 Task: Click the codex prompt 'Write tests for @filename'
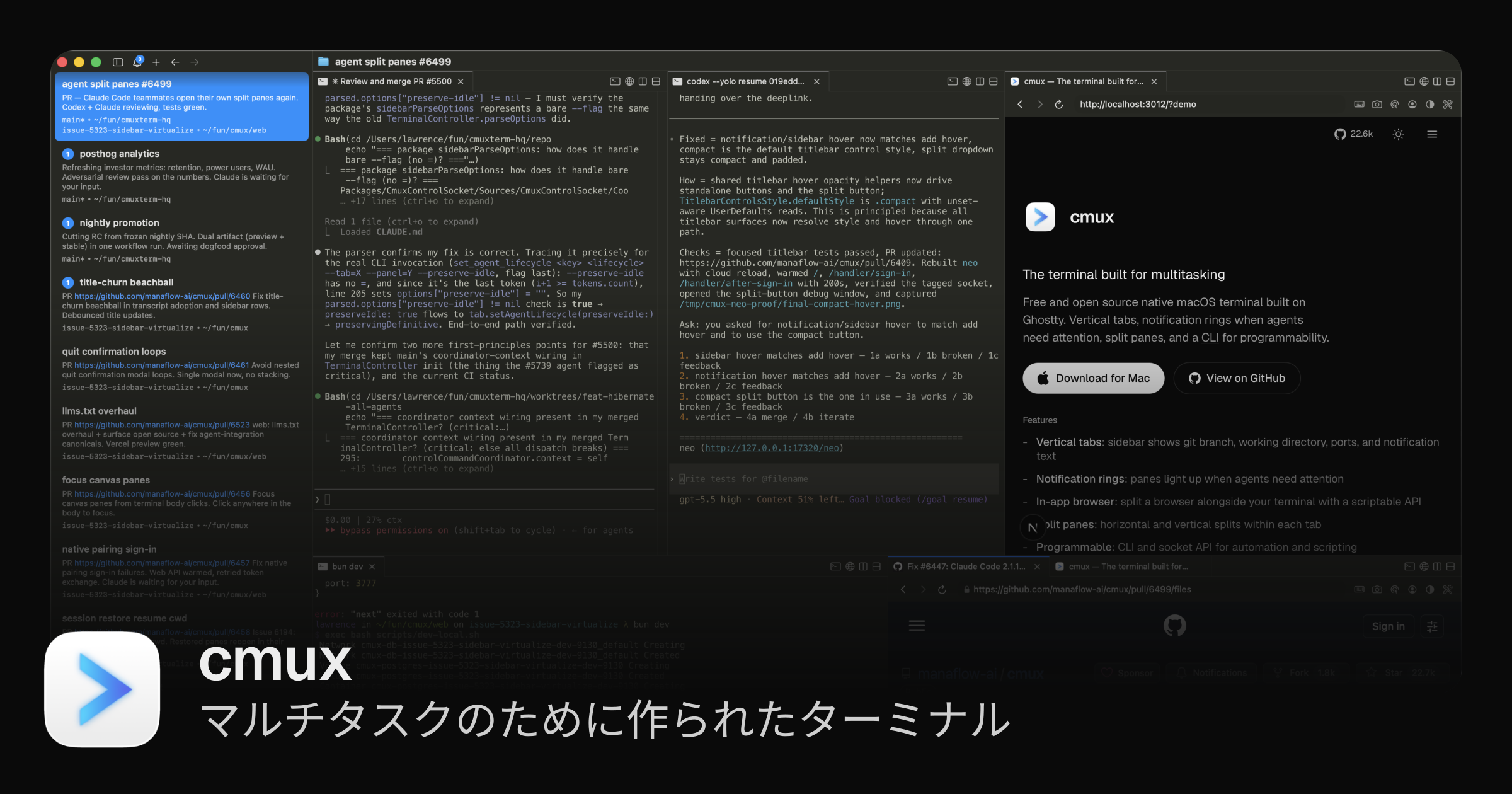834,479
